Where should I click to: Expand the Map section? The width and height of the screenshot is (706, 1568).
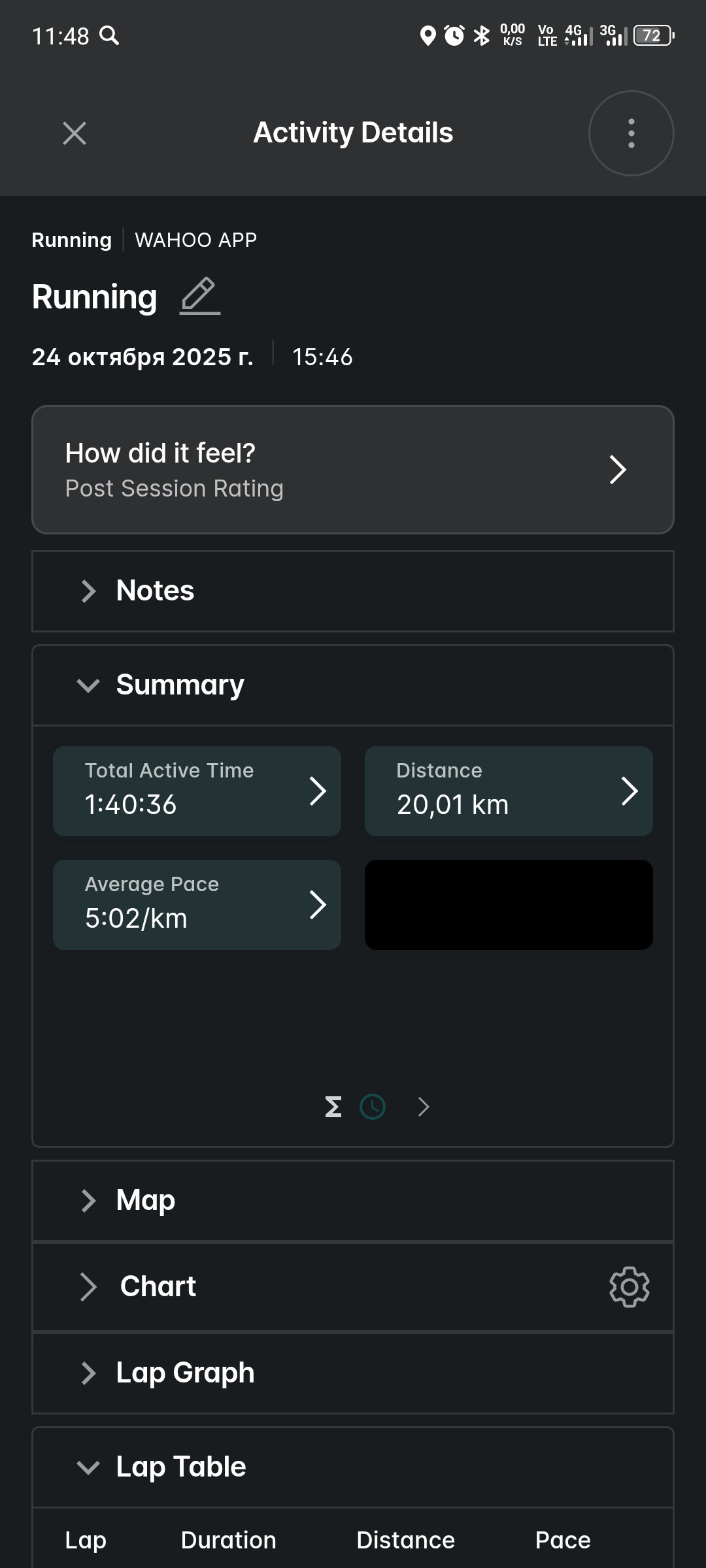point(353,1201)
